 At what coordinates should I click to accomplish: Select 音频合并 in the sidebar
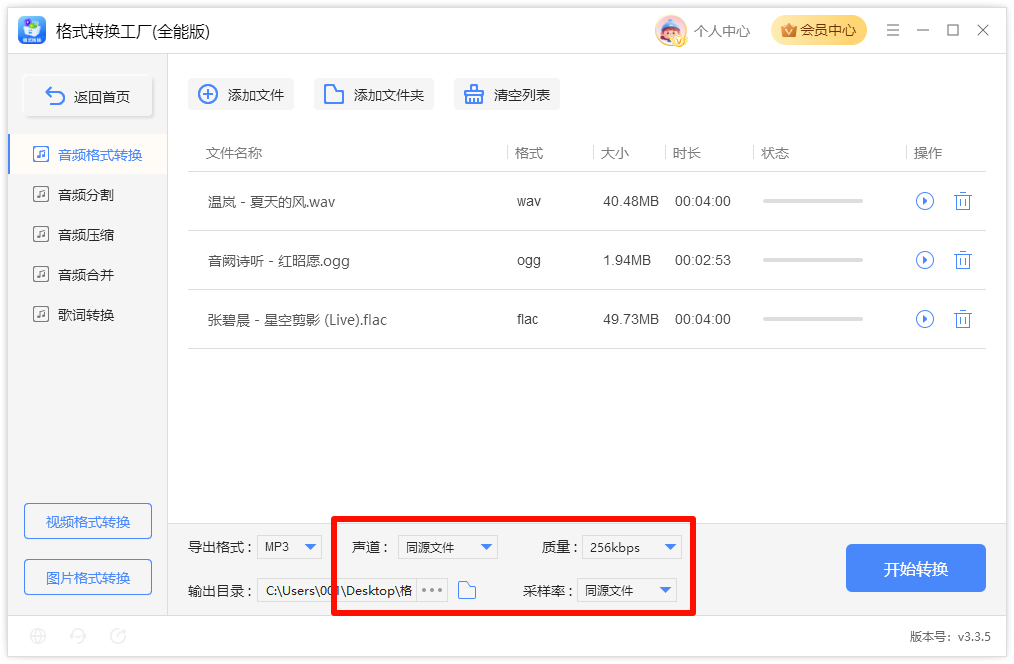click(x=88, y=275)
